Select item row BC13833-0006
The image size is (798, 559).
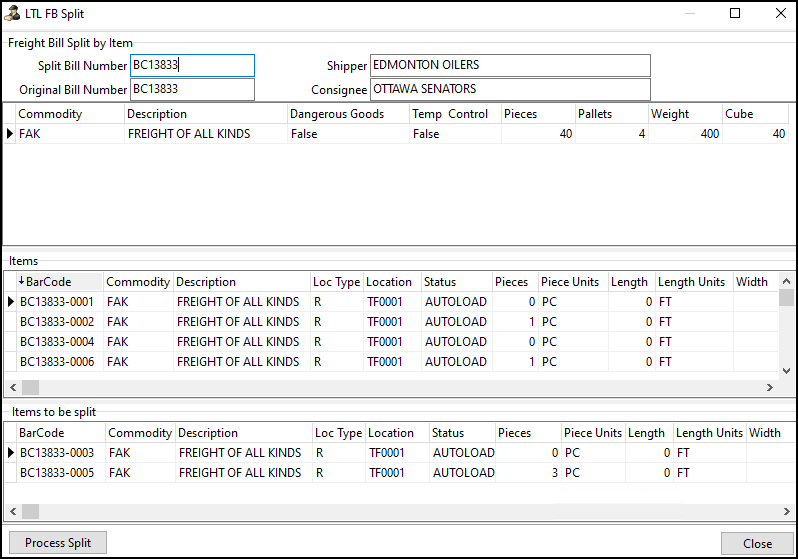pos(391,361)
